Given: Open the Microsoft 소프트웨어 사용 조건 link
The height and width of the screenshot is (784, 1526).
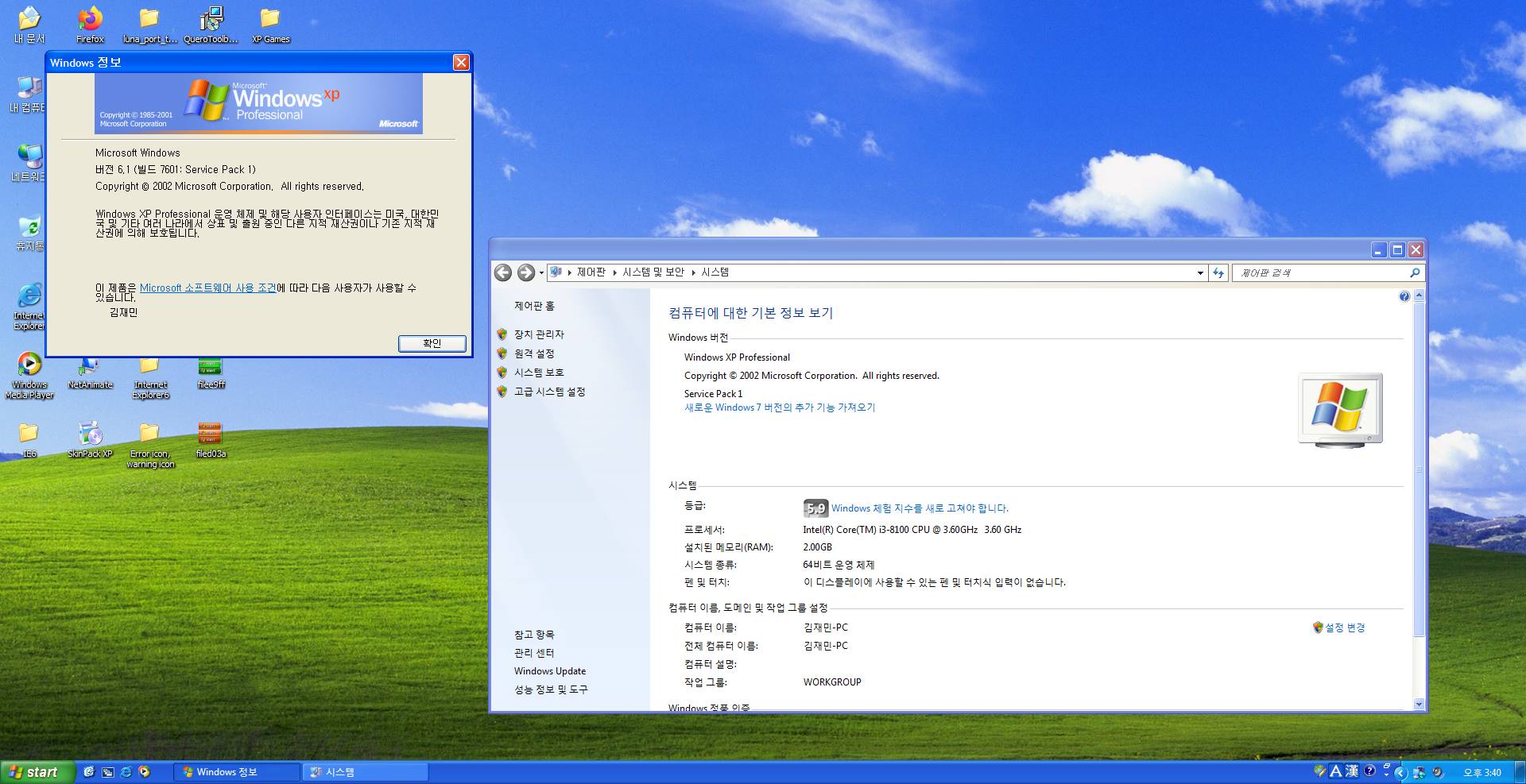Looking at the screenshot, I should [207, 288].
